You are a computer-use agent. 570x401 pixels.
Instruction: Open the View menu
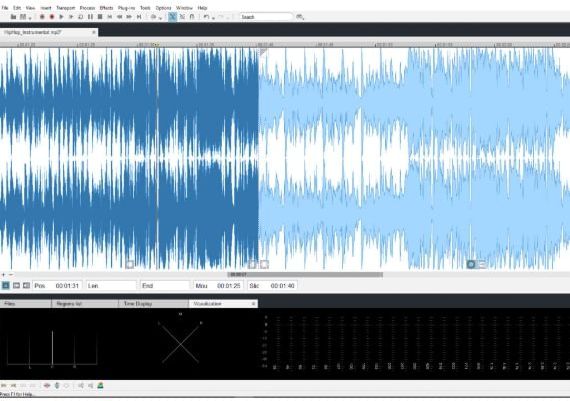[x=31, y=8]
